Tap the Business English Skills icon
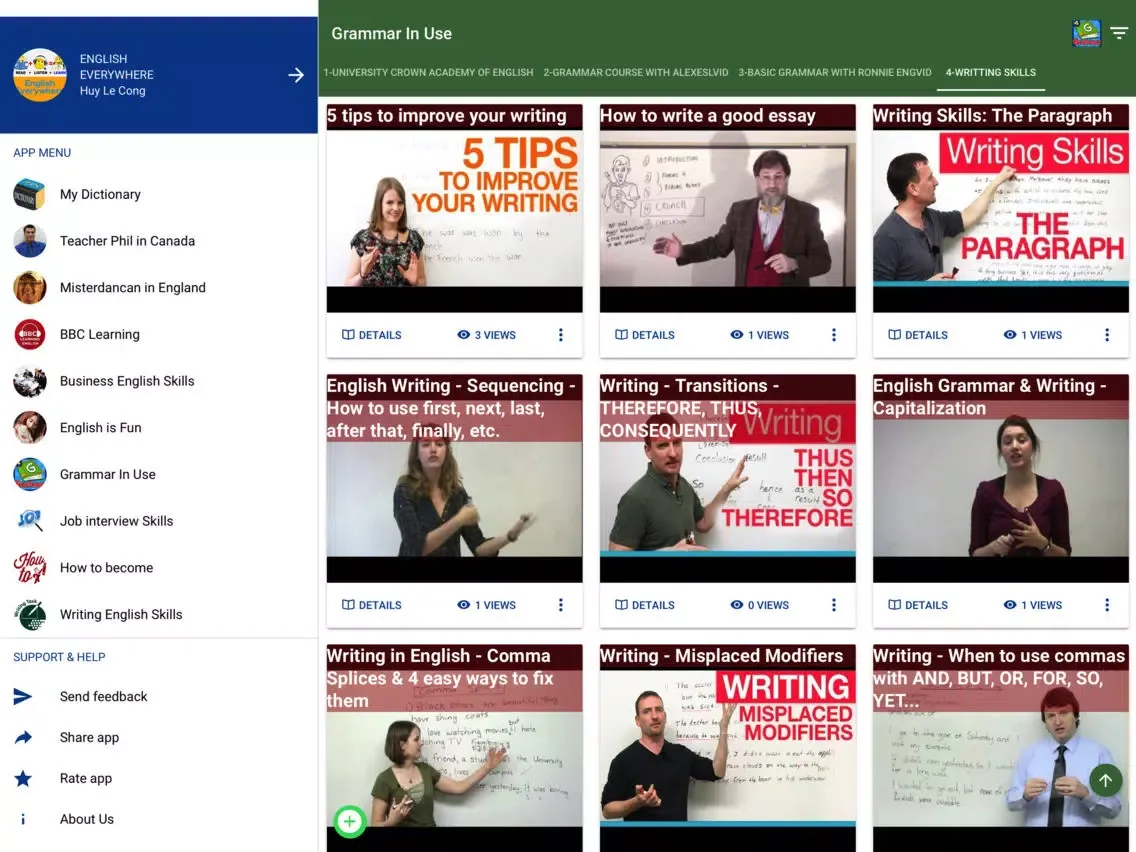Image resolution: width=1136 pixels, height=852 pixels. coord(30,381)
